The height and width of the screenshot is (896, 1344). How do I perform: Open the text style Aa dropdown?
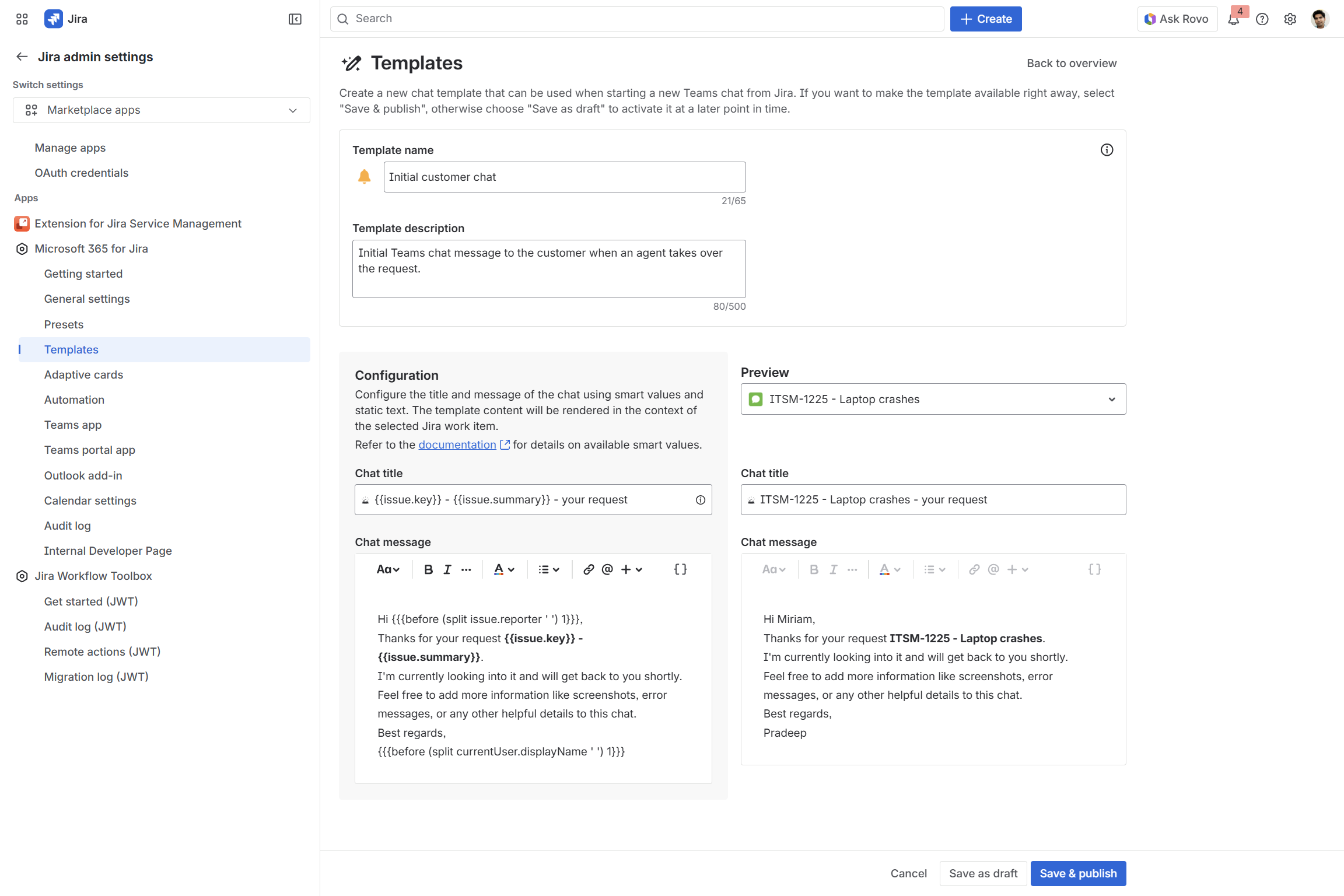pos(387,569)
